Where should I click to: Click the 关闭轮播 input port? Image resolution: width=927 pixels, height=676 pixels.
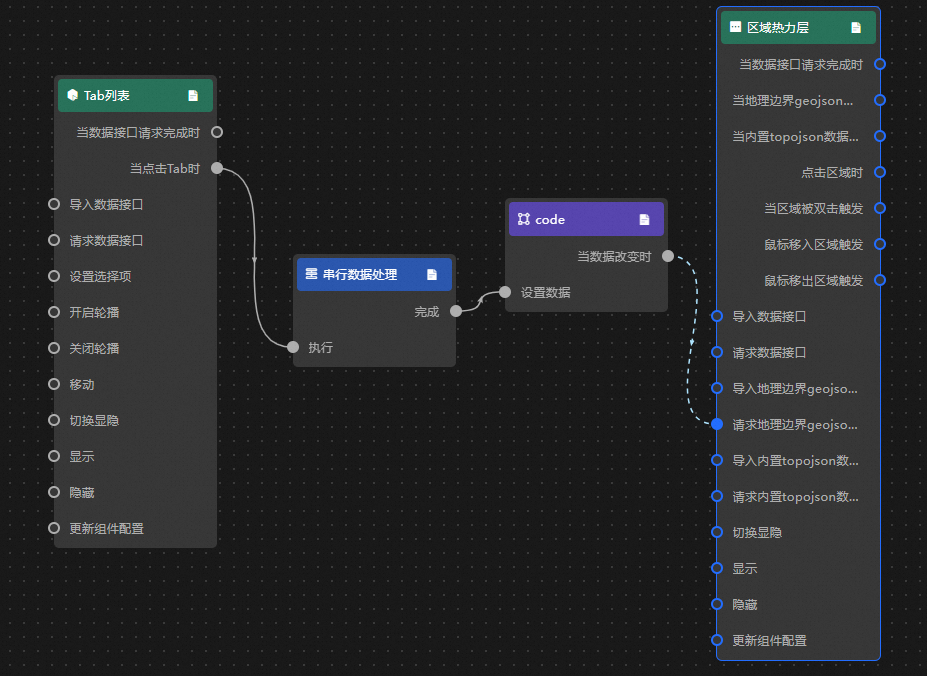click(54, 348)
